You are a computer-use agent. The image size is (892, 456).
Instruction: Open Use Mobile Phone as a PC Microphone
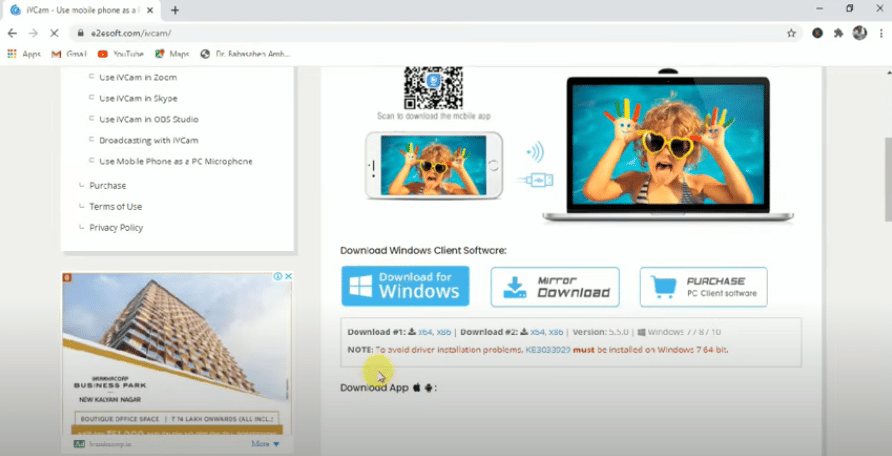click(176, 161)
